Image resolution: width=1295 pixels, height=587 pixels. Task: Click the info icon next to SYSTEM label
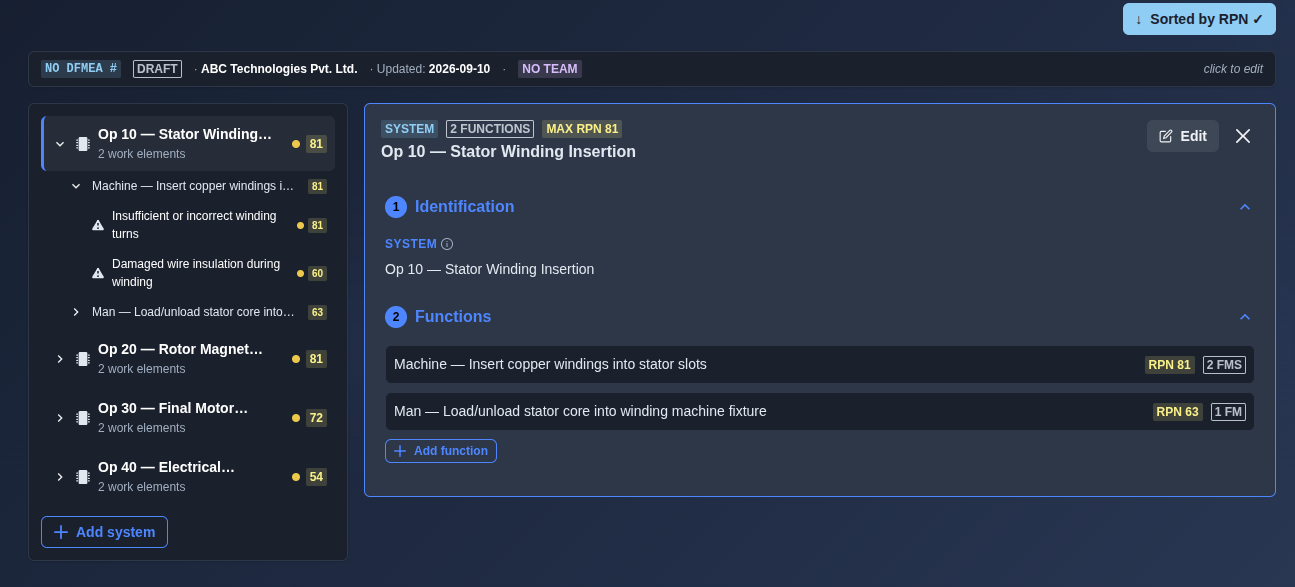[447, 244]
